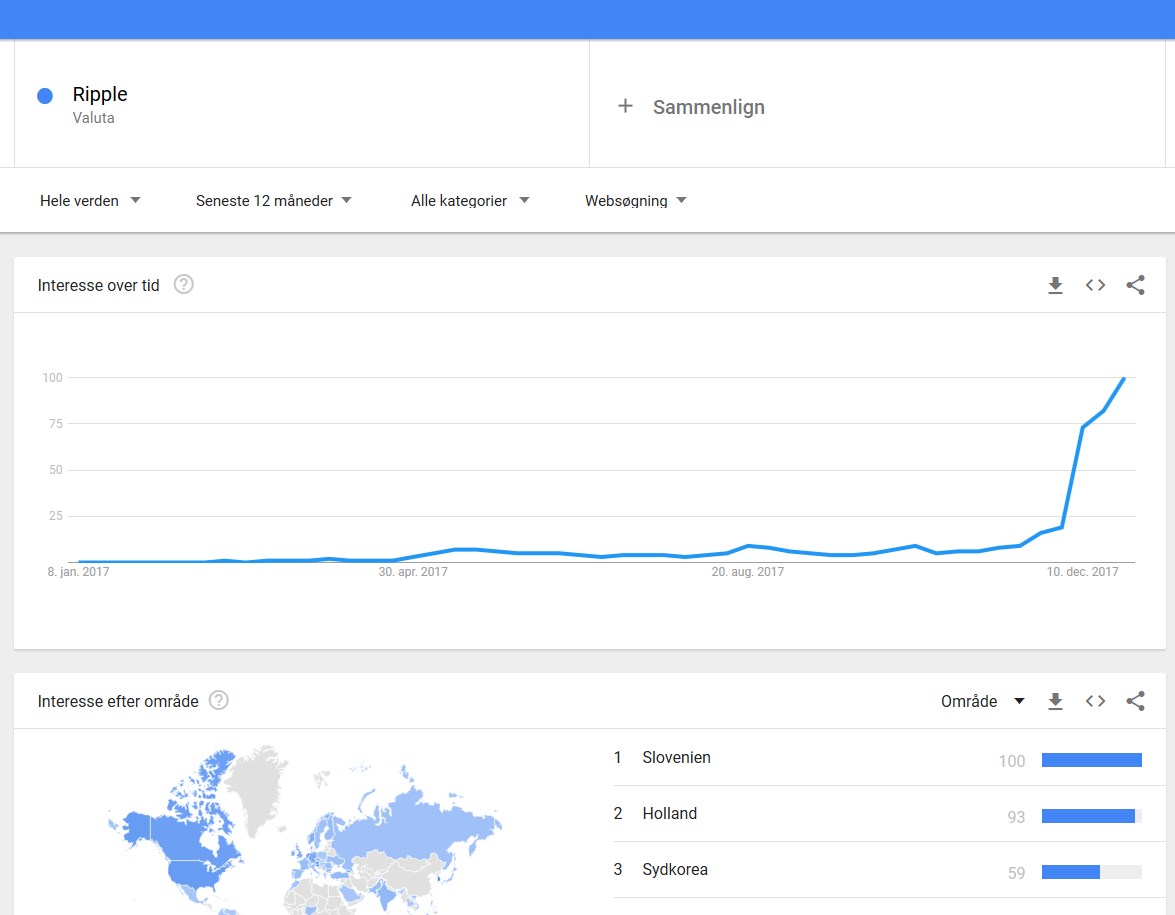1175x915 pixels.
Task: Open the Område view selector dropdown
Action: (x=983, y=702)
